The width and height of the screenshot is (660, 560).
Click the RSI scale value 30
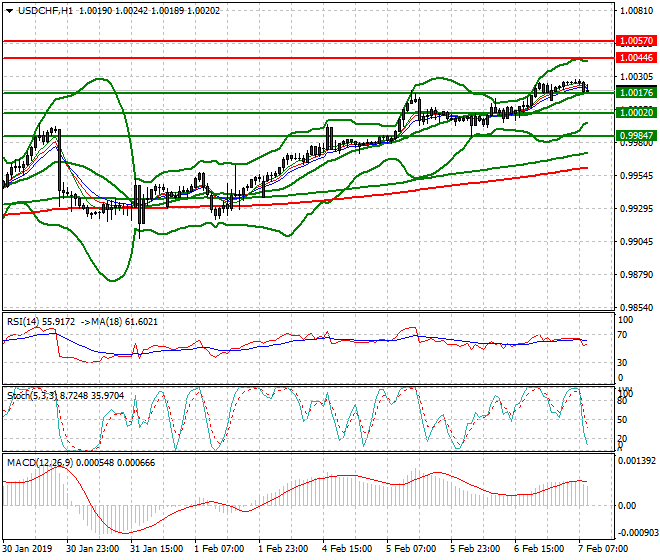623,363
